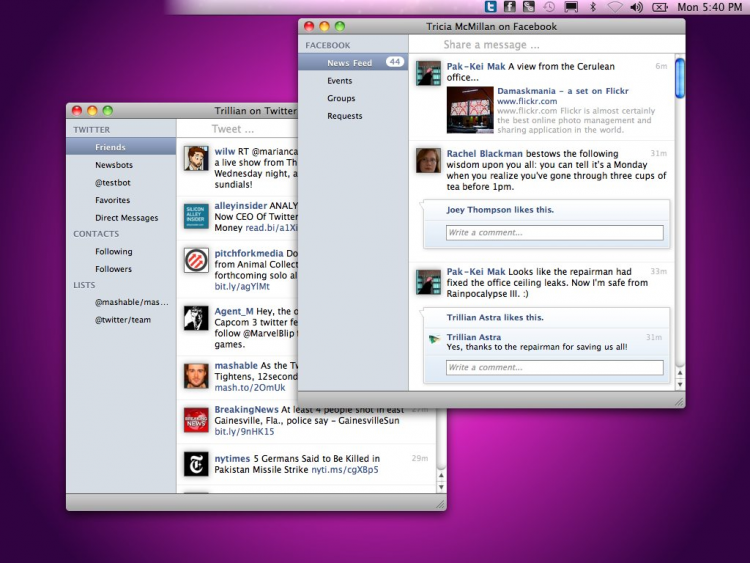Click BreakingNews avatar icon

[x=196, y=420]
